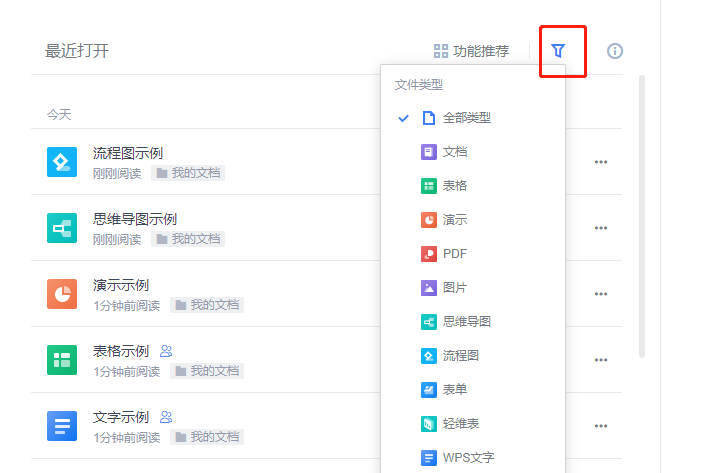Click the orange 演示 icon in menu
Viewport: 716px width, 473px height.
click(x=428, y=220)
